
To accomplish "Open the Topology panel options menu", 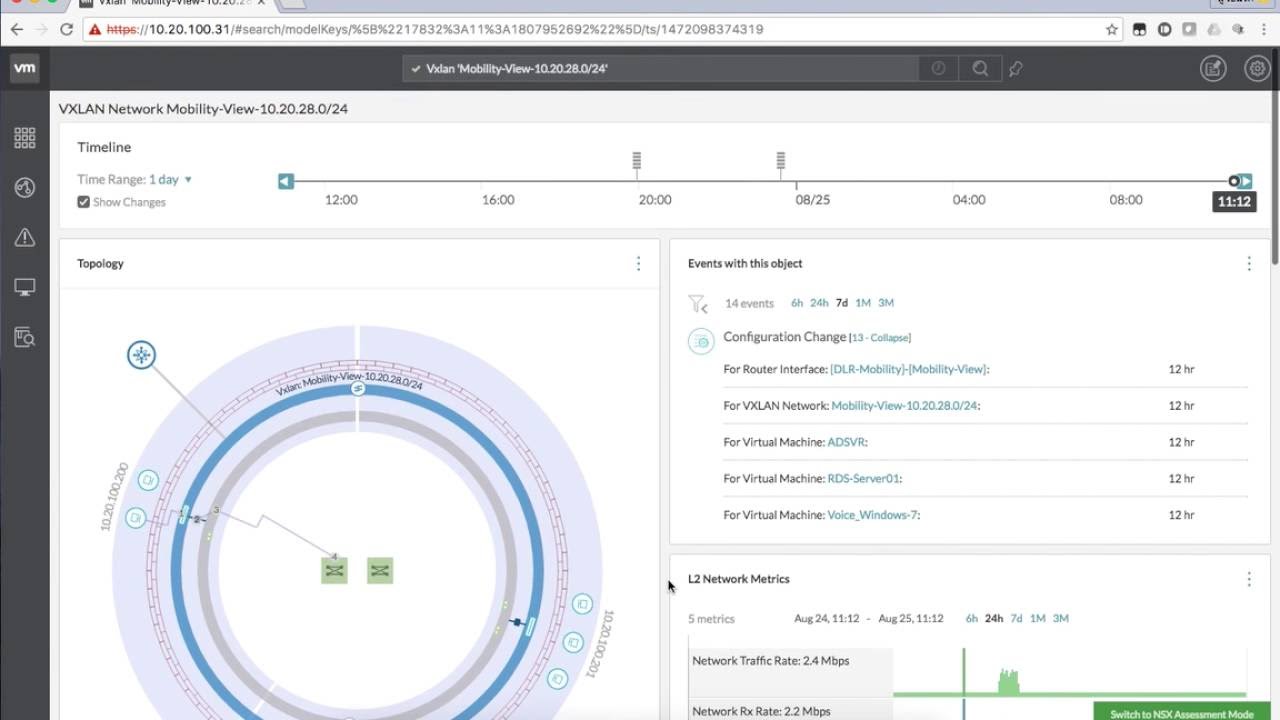I will click(638, 264).
